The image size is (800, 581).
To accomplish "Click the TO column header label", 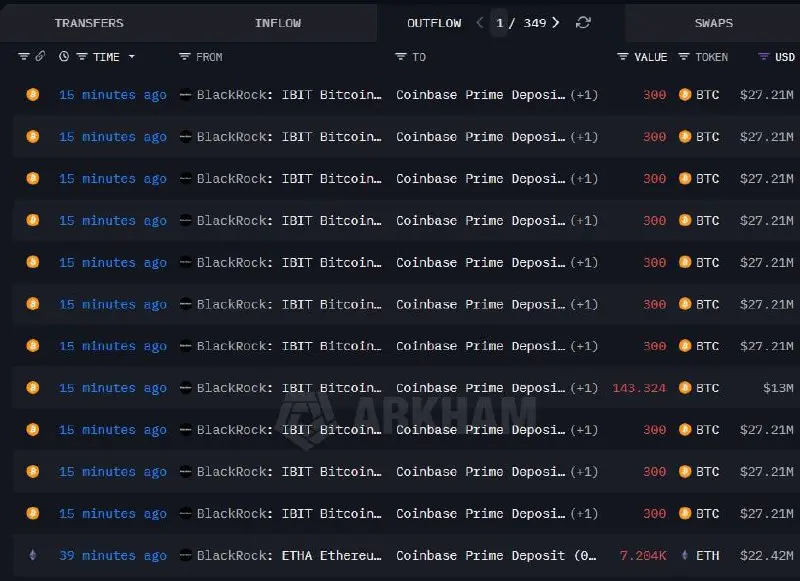I will pos(419,57).
